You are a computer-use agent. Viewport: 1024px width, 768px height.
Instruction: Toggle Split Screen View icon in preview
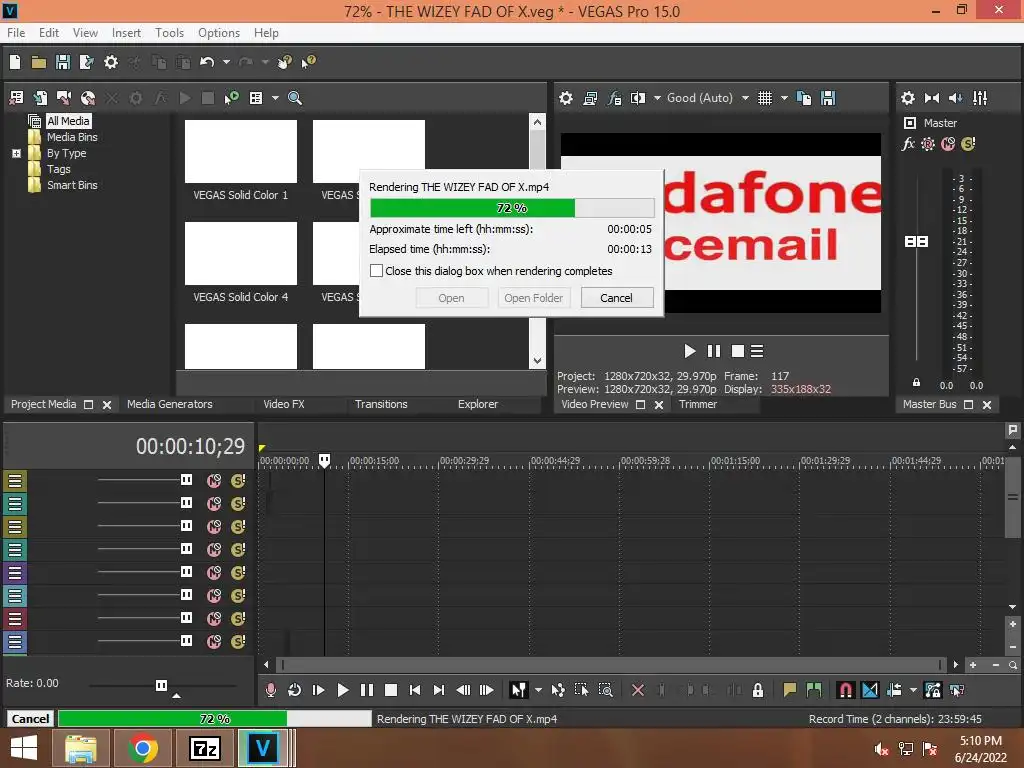click(x=637, y=98)
